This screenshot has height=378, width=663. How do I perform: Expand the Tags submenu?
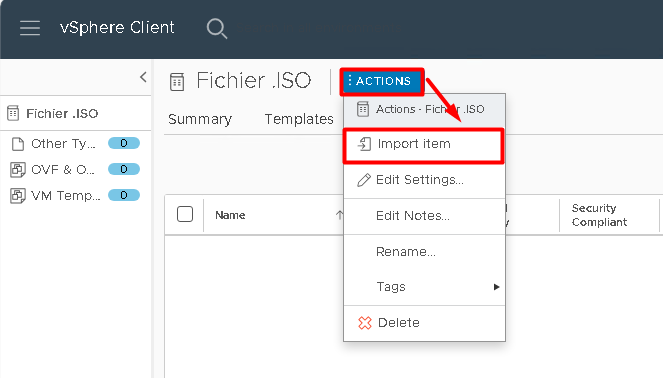(425, 287)
